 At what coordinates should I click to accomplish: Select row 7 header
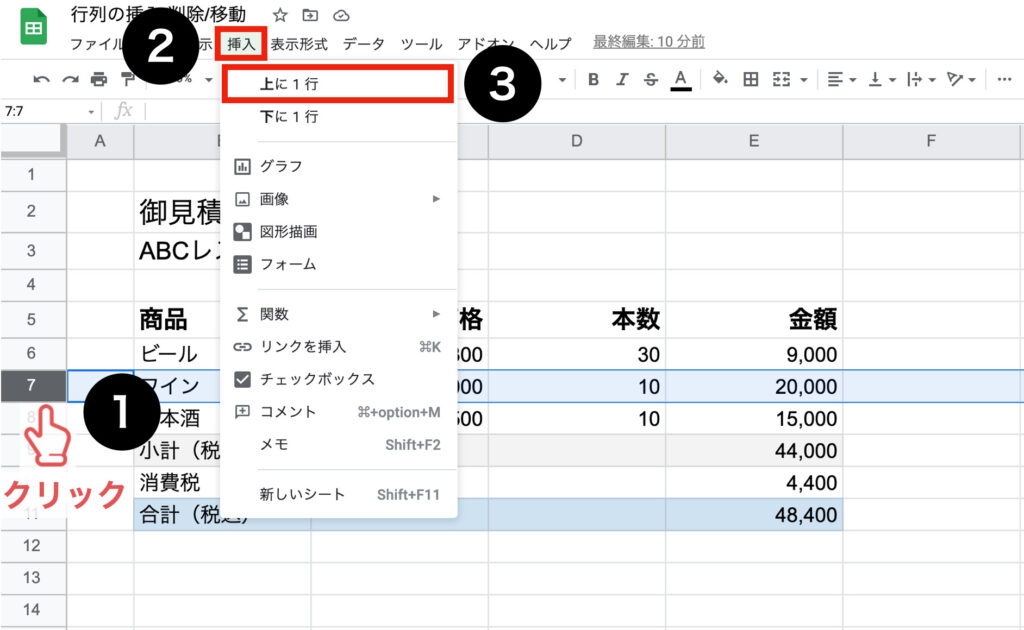point(32,386)
